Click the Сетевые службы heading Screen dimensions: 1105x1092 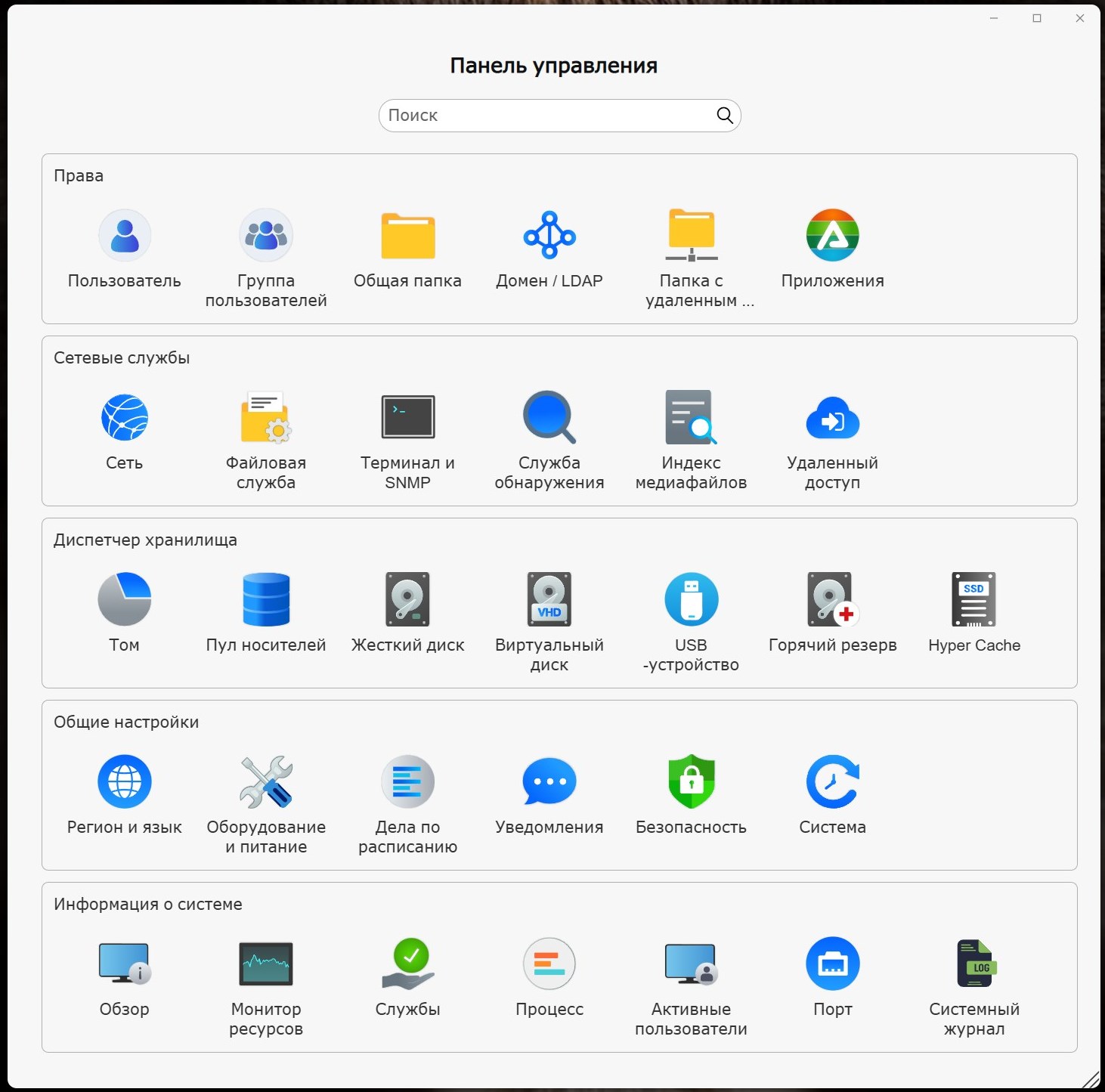coord(122,358)
